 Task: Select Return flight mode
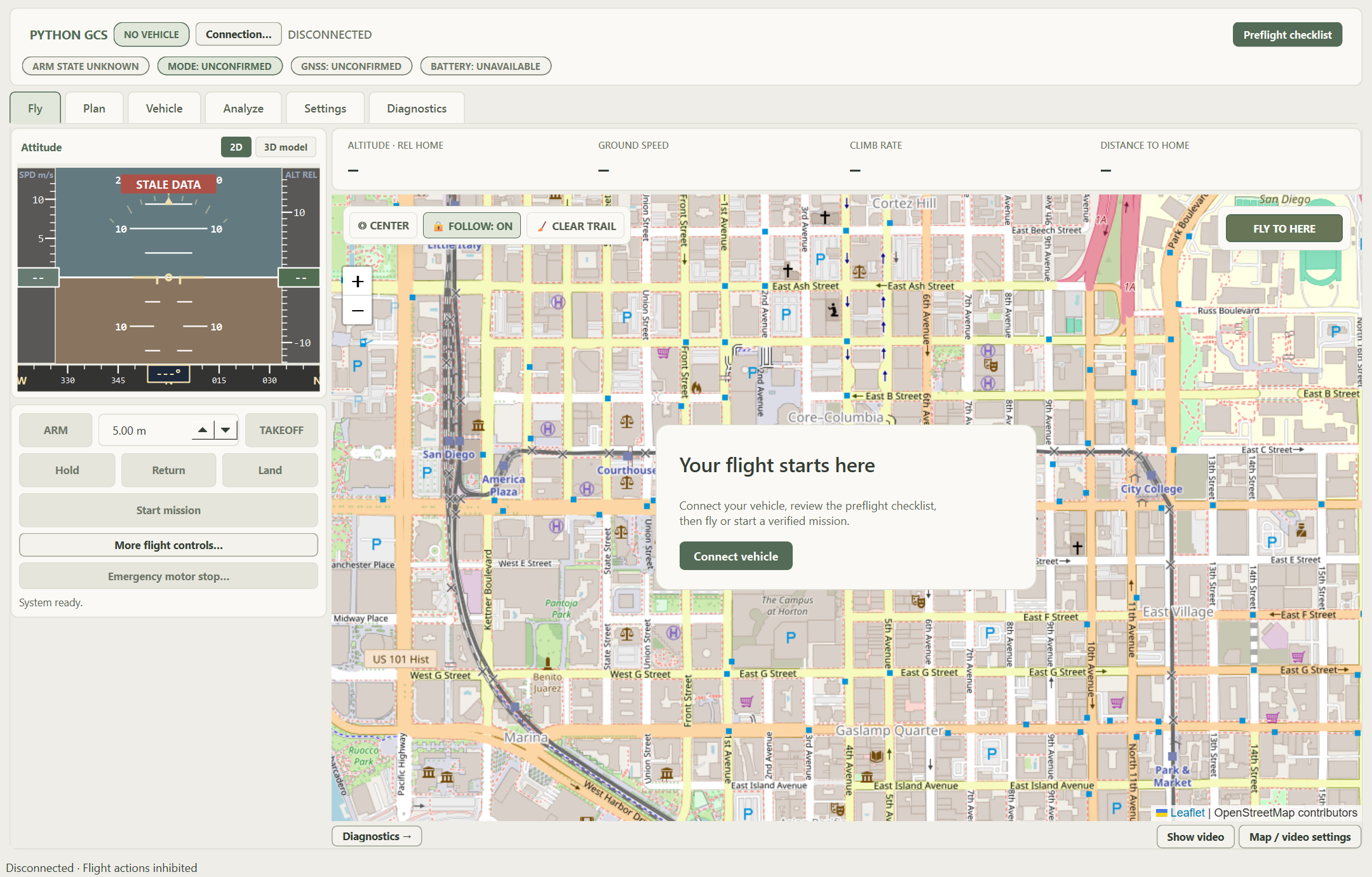point(168,470)
